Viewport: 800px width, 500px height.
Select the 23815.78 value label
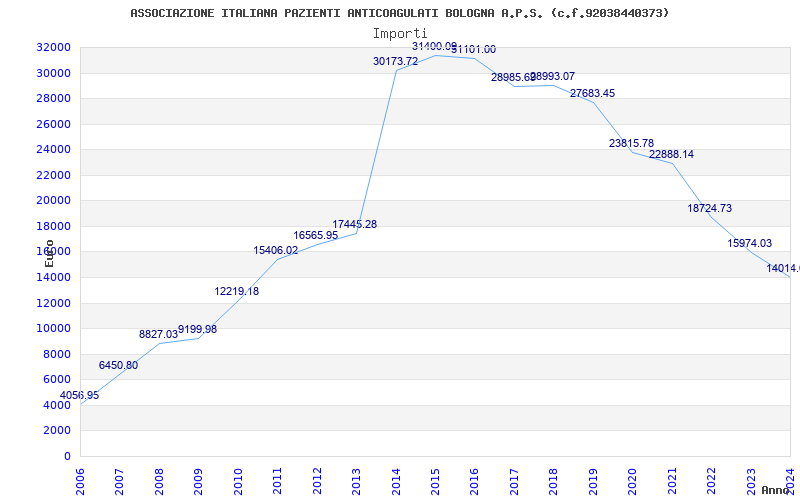click(631, 143)
